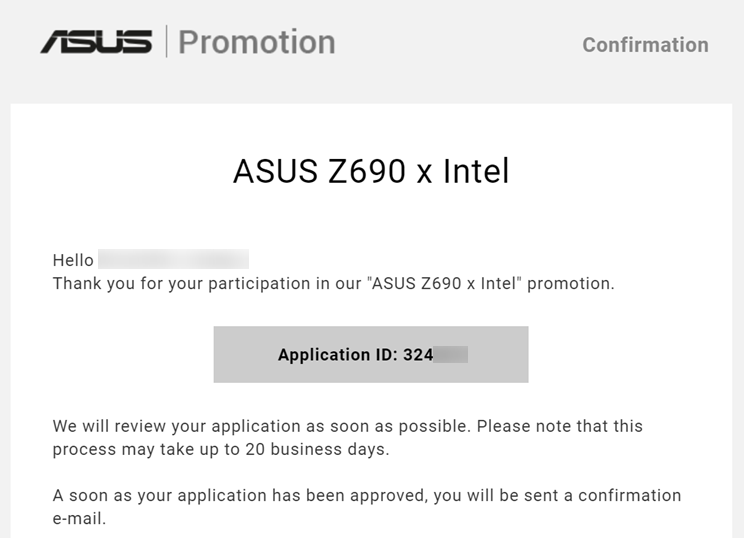This screenshot has width=744, height=538.
Task: Select the Confirmation label at top right
Action: (x=645, y=45)
